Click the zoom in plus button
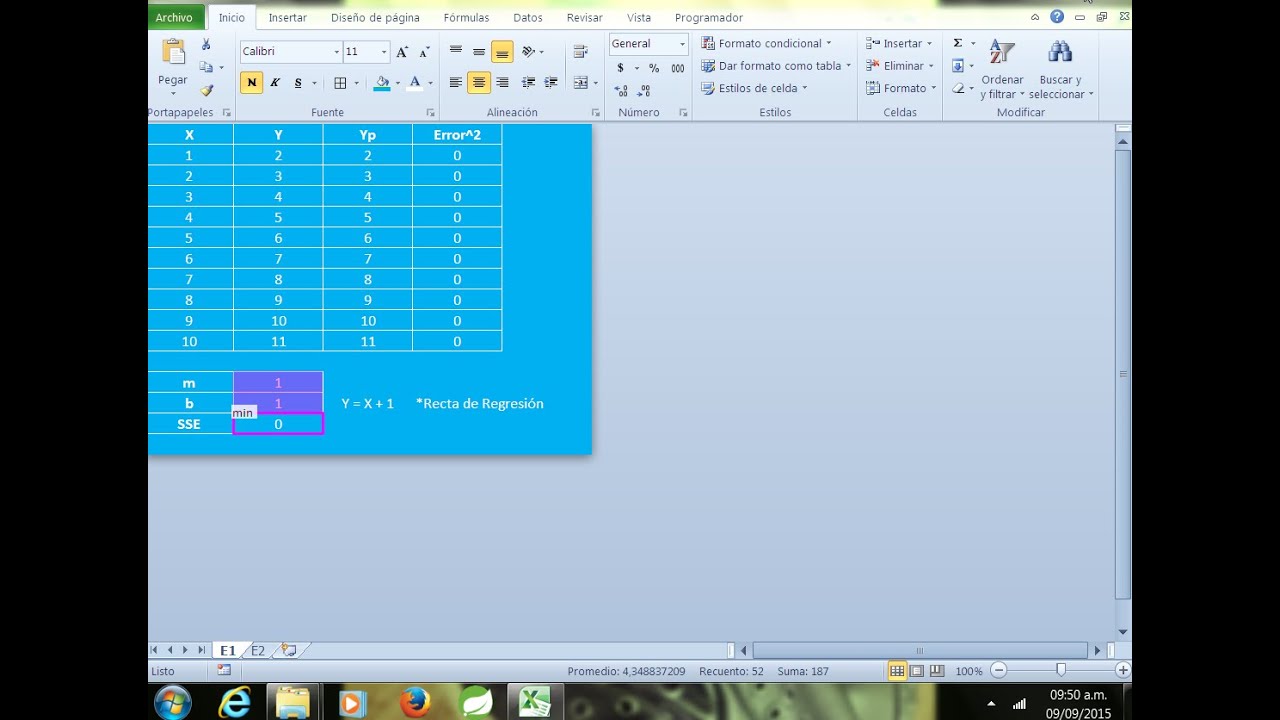Viewport: 1280px width, 720px height. click(x=1123, y=671)
